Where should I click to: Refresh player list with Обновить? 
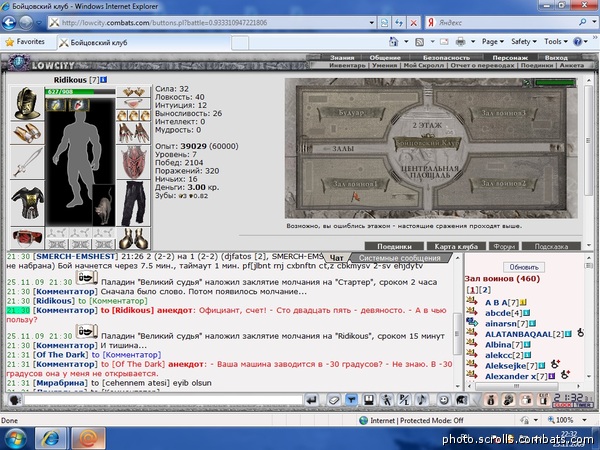point(524,267)
